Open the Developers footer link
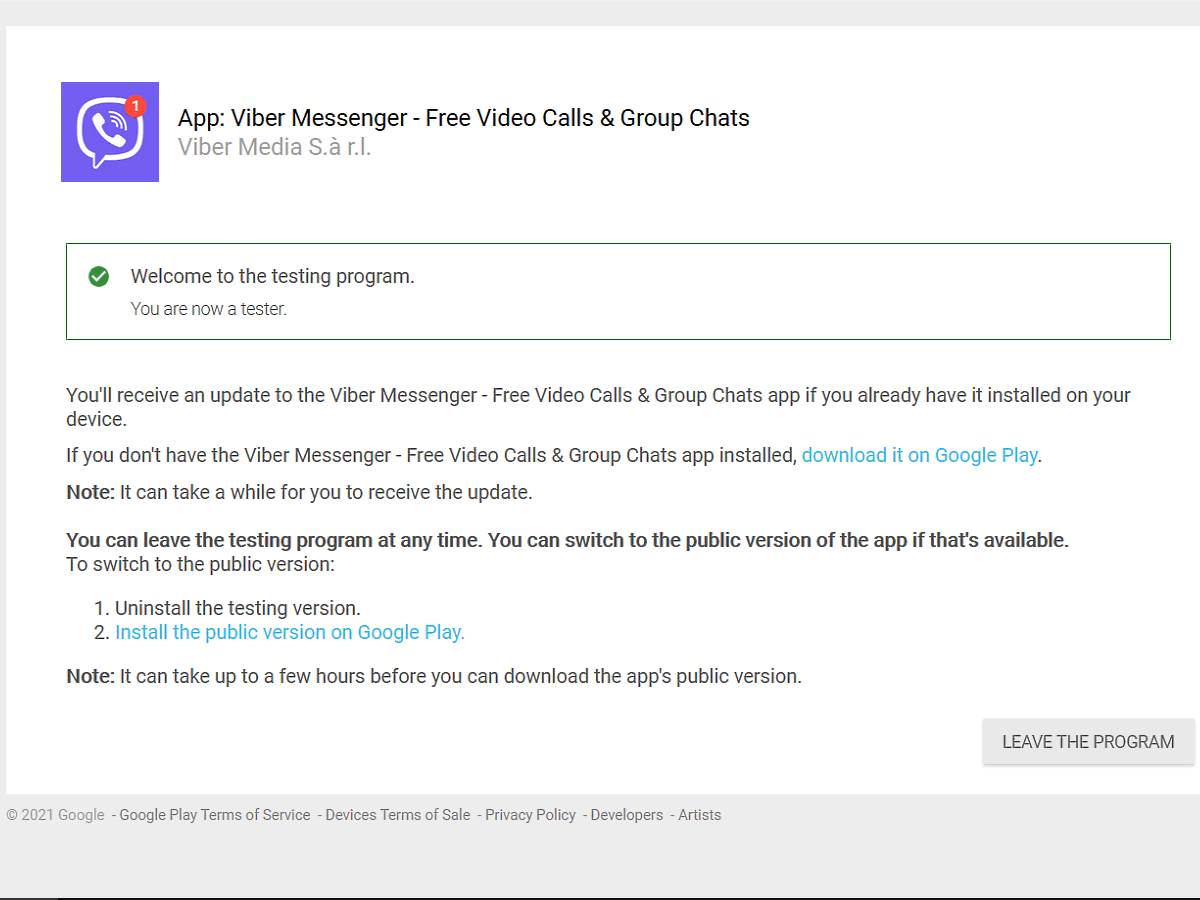The height and width of the screenshot is (900, 1200). click(626, 814)
